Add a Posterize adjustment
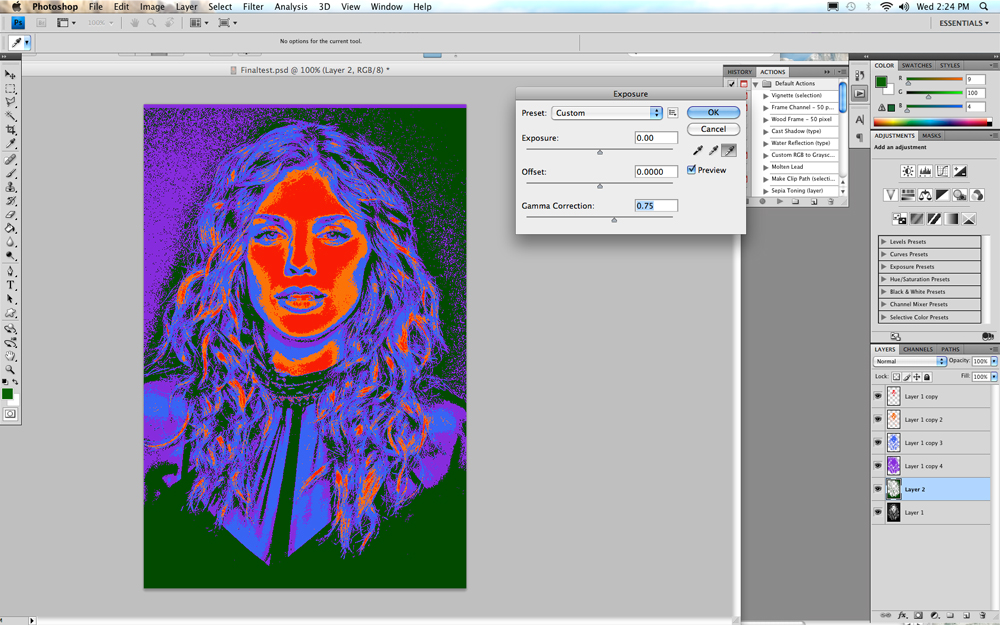The image size is (1000, 625). (917, 219)
